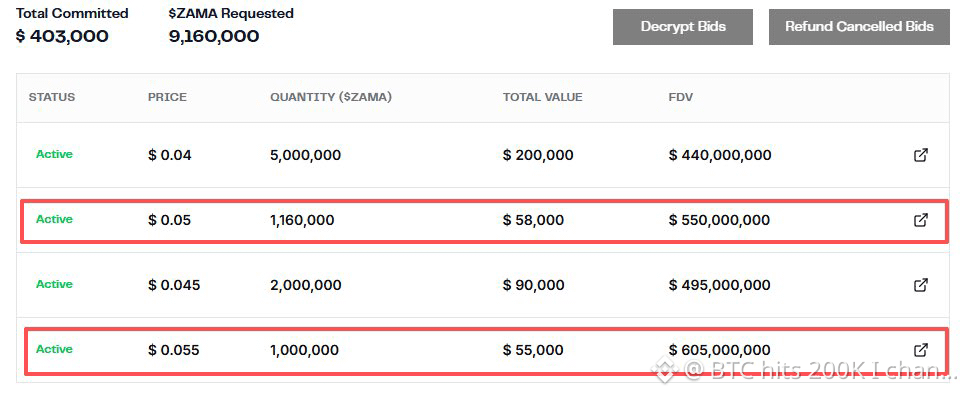965x395 pixels.
Task: Select the $90,000 total value cell
Action: click(533, 285)
